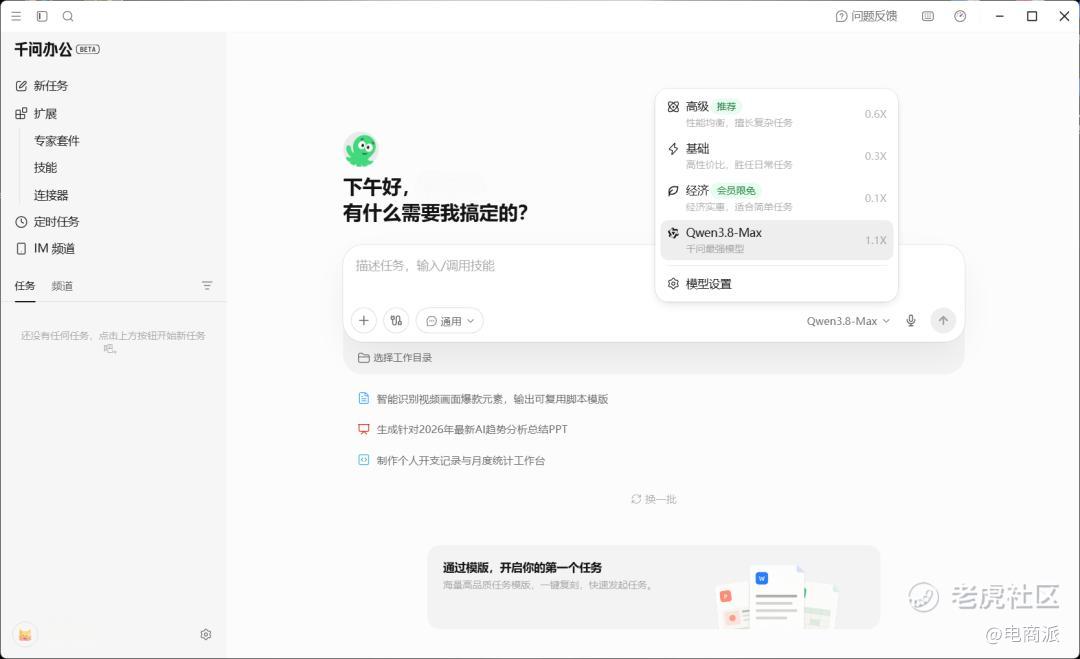Select Qwen3.8-Max in model list

click(776, 240)
